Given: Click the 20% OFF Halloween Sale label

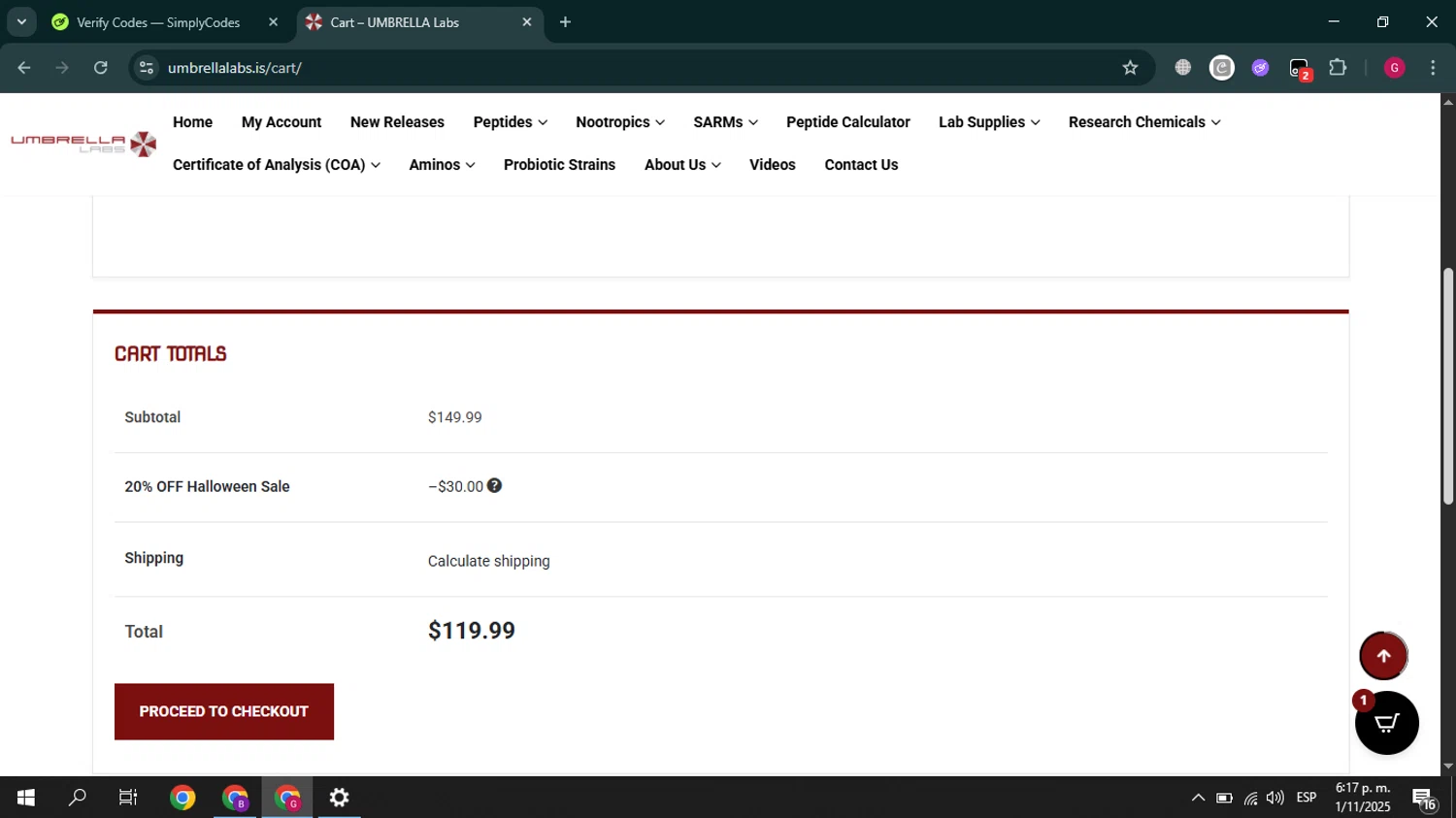Looking at the screenshot, I should tap(207, 487).
